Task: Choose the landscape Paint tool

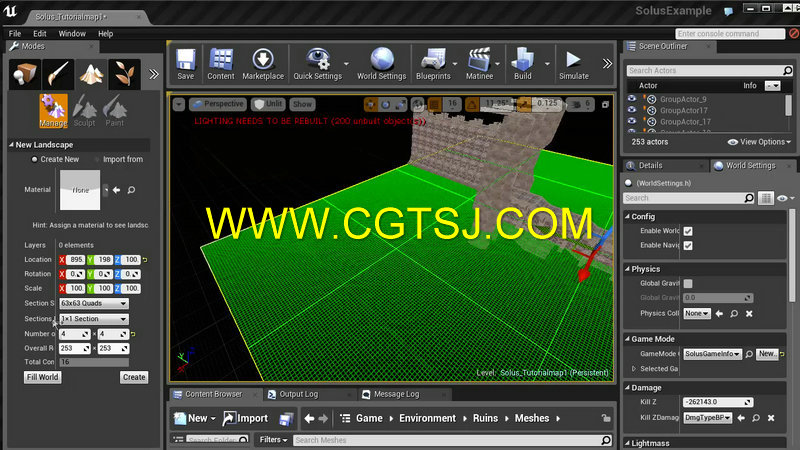Action: coord(115,111)
